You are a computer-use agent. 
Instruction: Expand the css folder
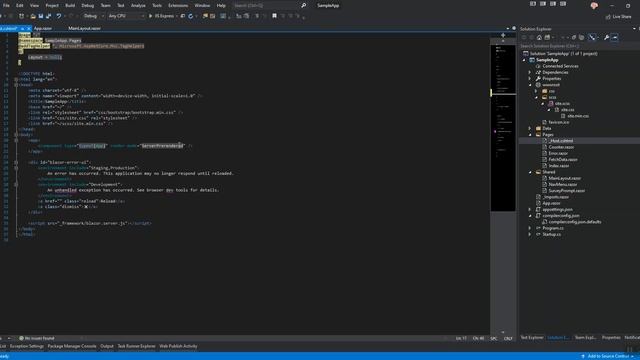click(x=536, y=91)
